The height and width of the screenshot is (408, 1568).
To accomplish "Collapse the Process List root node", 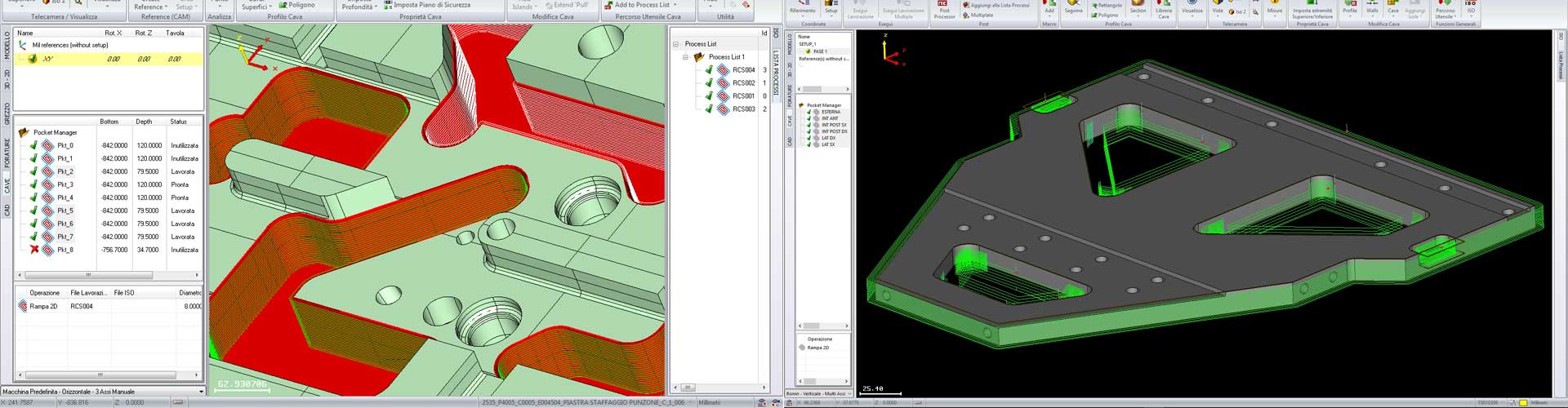I will tap(675, 44).
